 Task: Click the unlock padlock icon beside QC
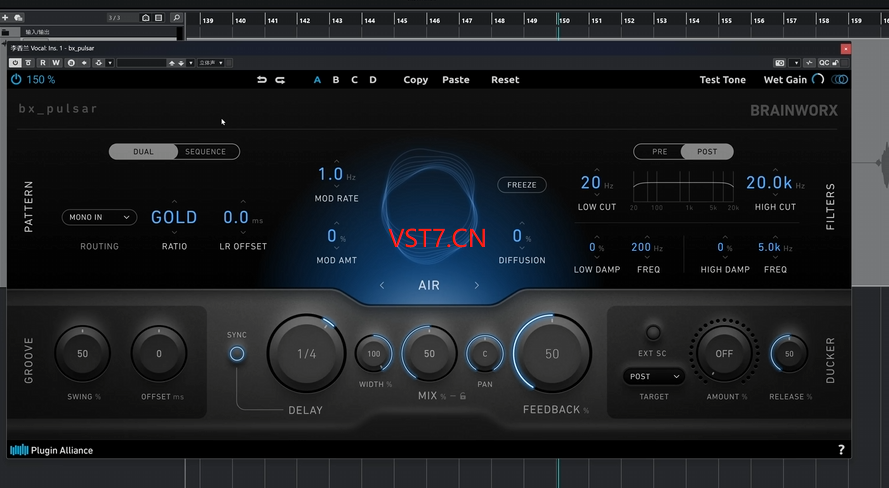coord(835,63)
